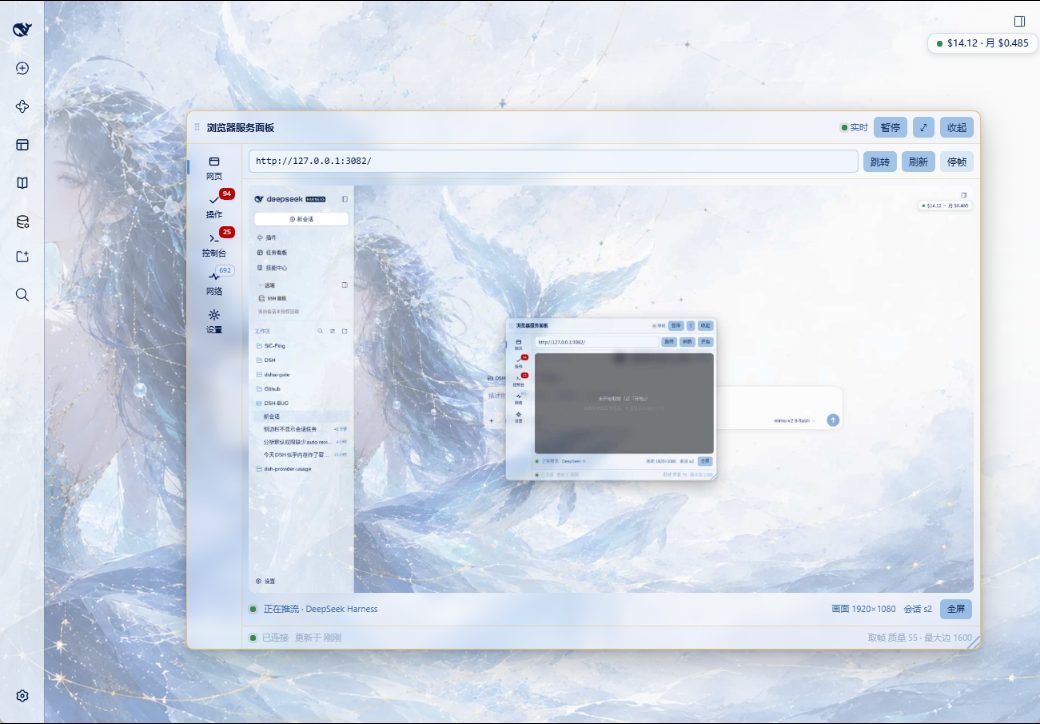1040x724 pixels.
Task: Click the 停帧 button next to URL
Action: 956,162
